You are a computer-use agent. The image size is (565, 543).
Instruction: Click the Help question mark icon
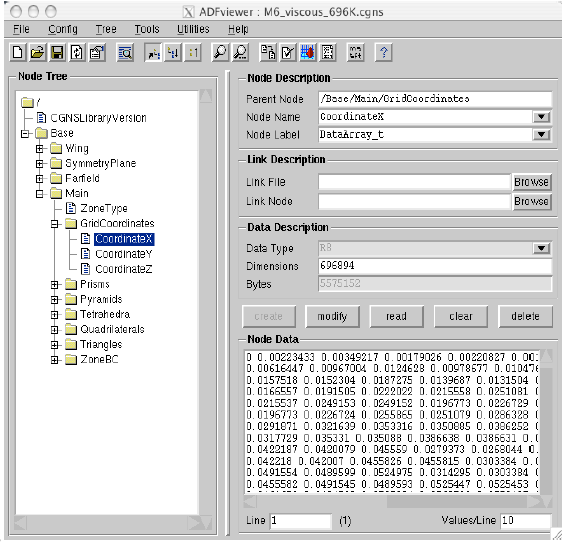(x=383, y=53)
